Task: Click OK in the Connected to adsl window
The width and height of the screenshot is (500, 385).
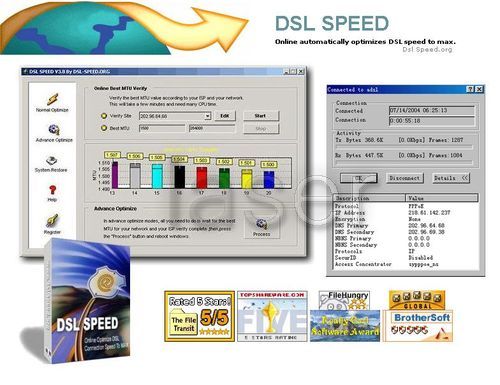Action: (x=359, y=178)
